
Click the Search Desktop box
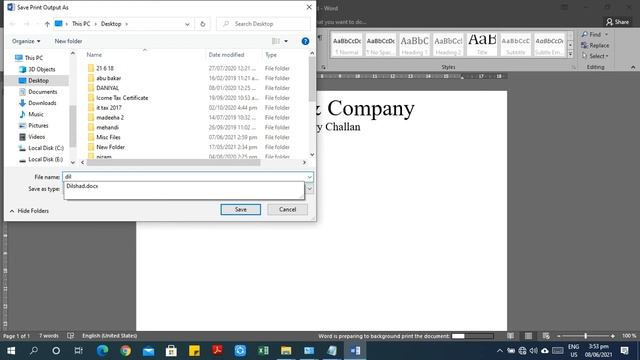(x=263, y=24)
